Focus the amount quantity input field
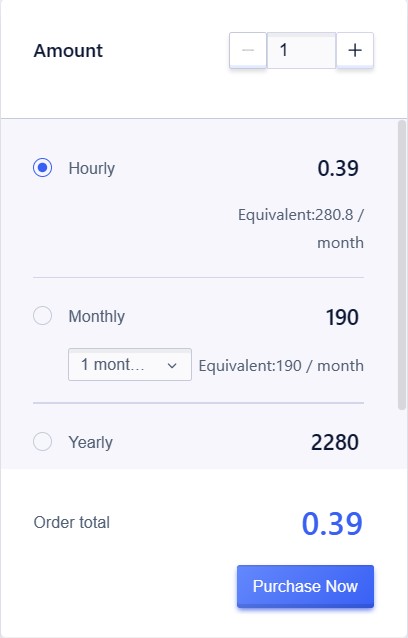 click(301, 50)
